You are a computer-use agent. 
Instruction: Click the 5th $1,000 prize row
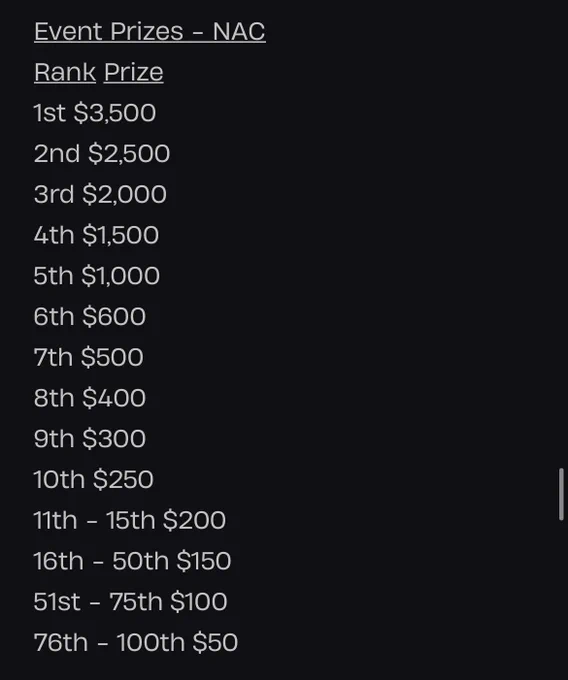[x=97, y=276]
